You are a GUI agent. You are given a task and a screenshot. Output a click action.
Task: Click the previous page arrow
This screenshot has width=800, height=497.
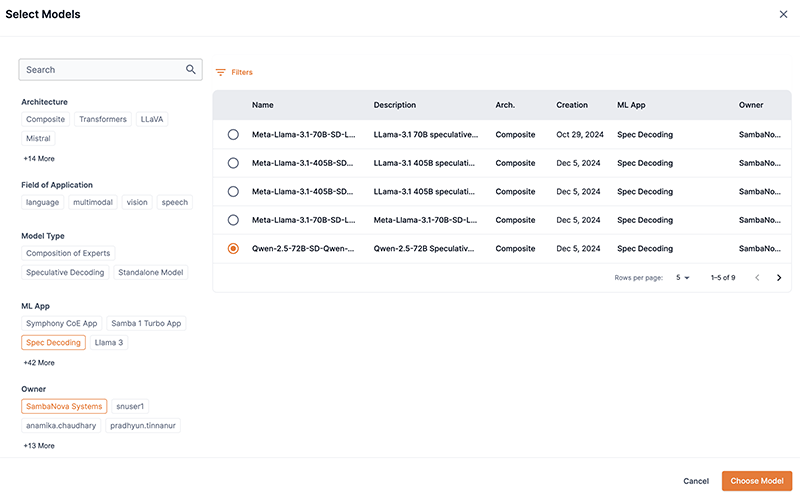[x=756, y=277]
